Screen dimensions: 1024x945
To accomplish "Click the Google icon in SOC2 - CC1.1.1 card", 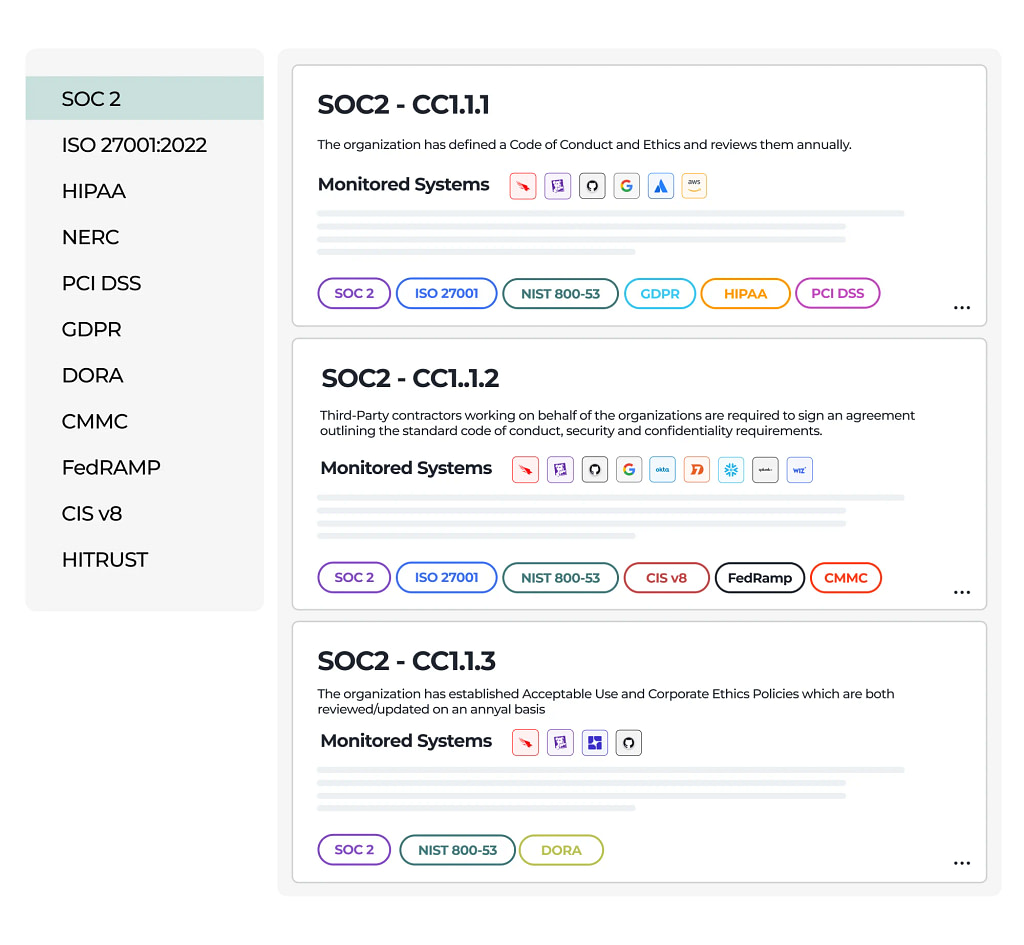I will (x=627, y=186).
